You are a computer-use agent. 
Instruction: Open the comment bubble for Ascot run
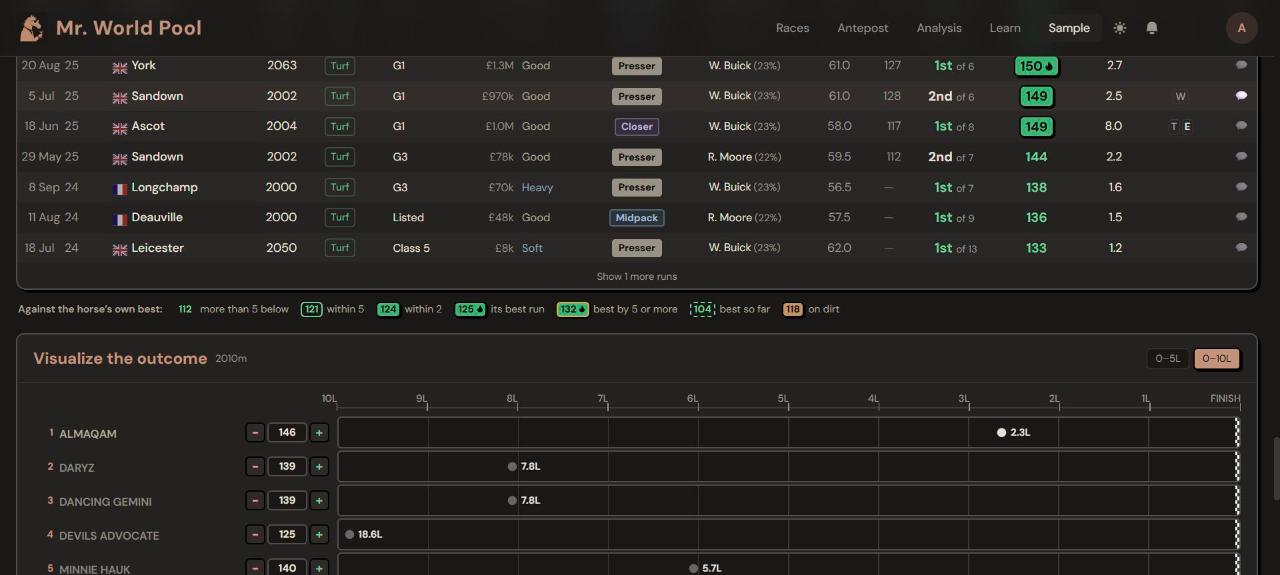[1241, 126]
